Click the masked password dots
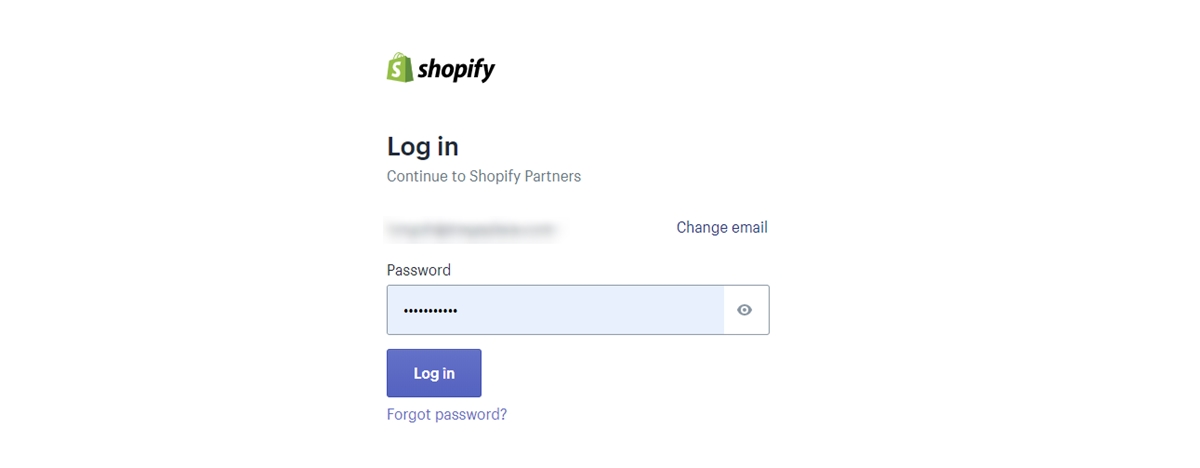 430,311
